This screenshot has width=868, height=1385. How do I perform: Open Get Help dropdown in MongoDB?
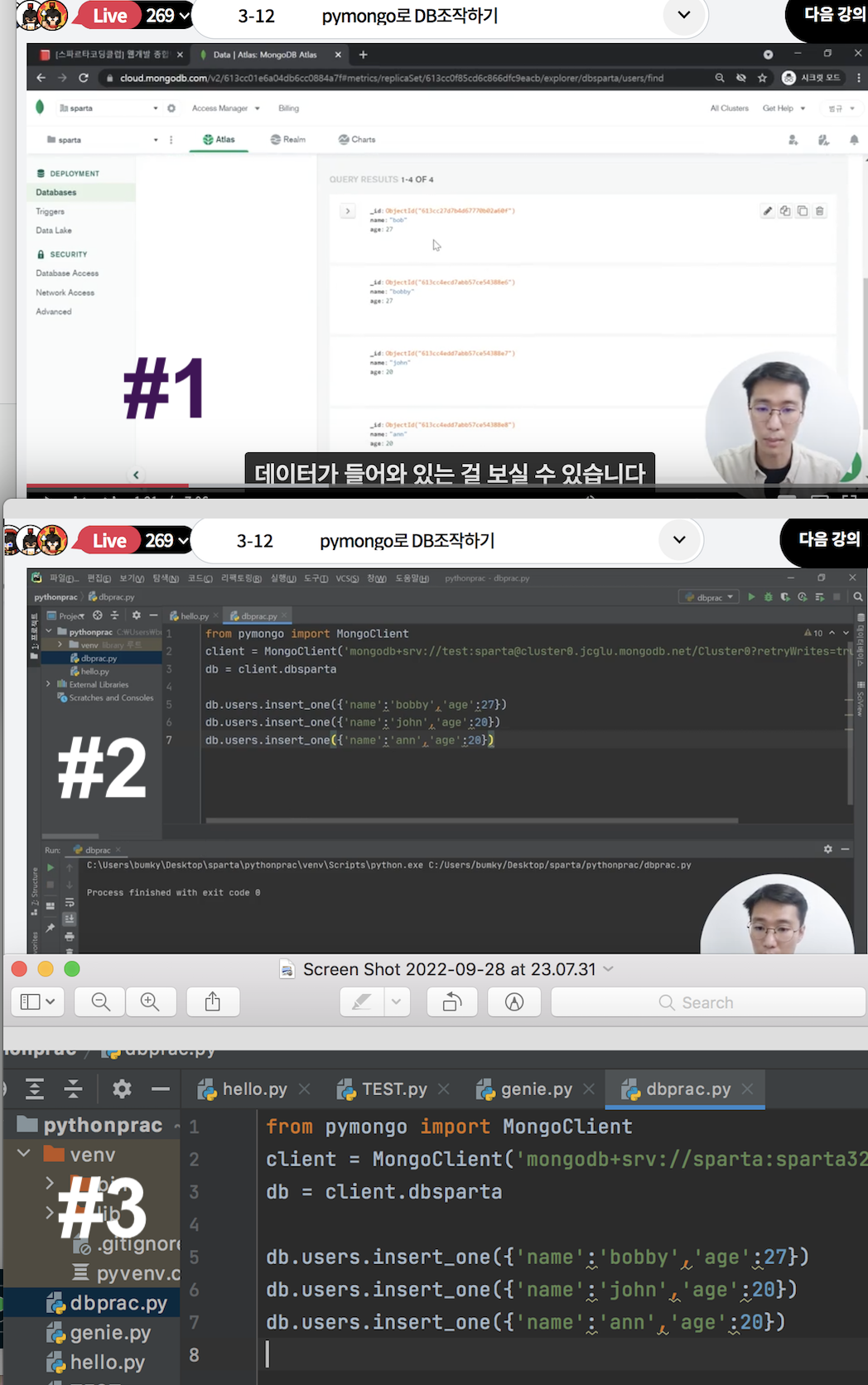(x=784, y=109)
